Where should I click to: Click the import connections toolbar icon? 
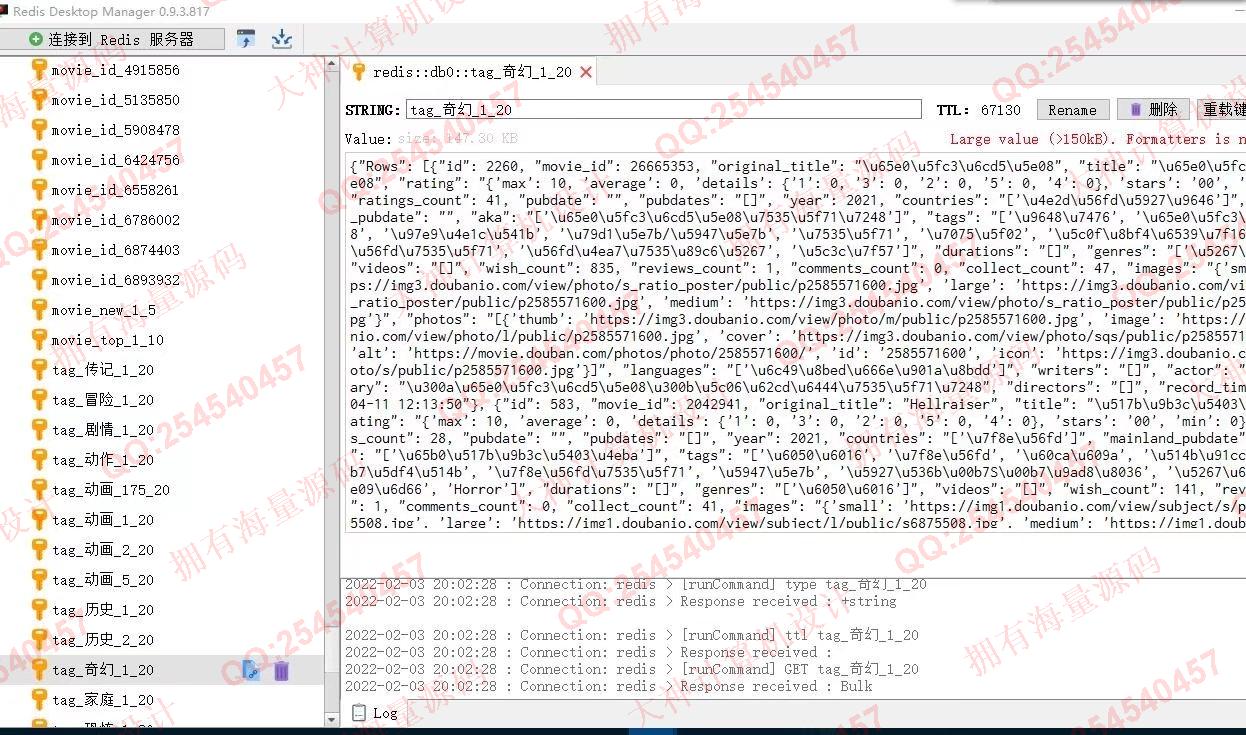246,39
